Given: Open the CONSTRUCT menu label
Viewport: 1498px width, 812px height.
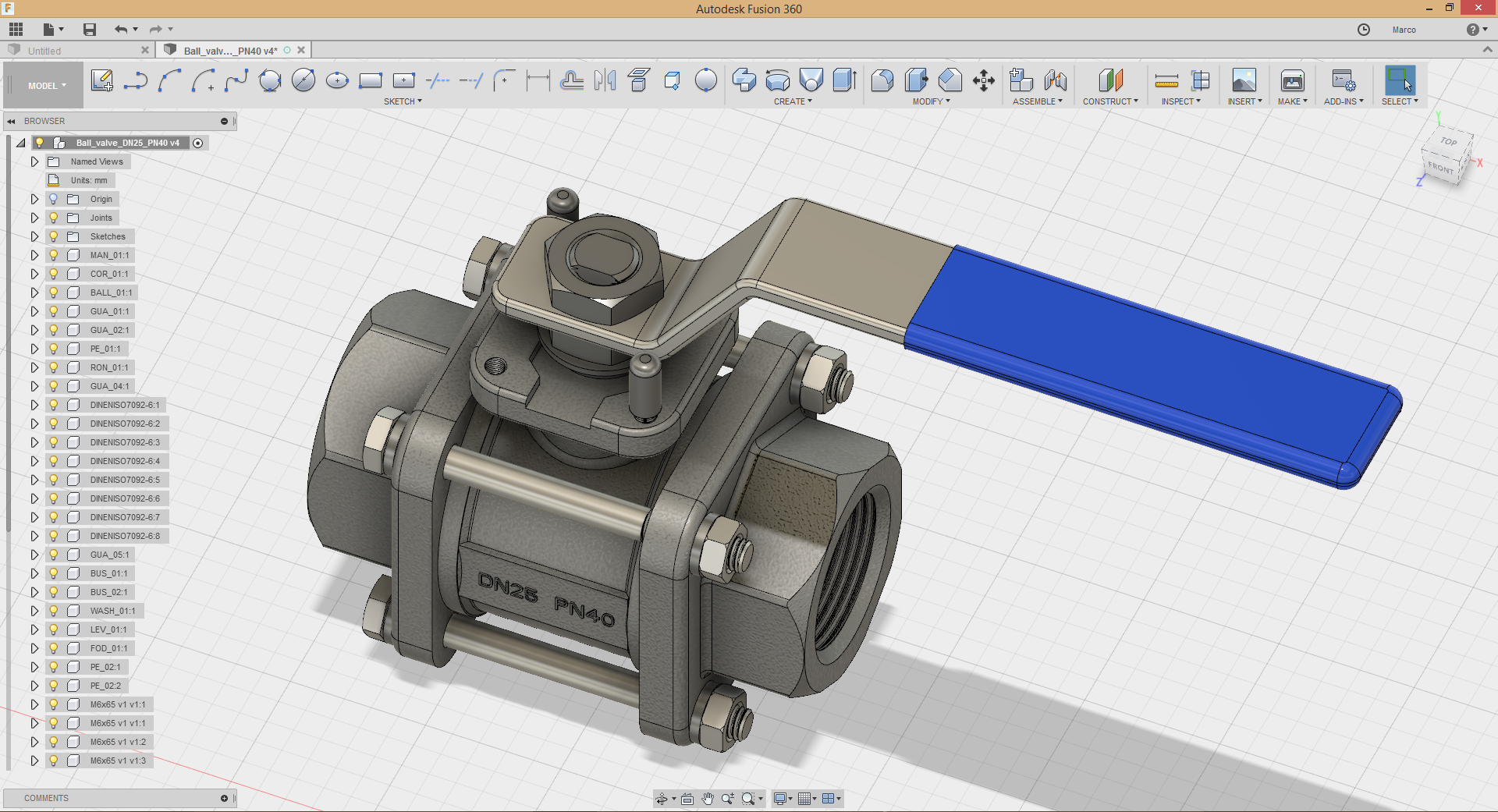Looking at the screenshot, I should [x=1110, y=101].
